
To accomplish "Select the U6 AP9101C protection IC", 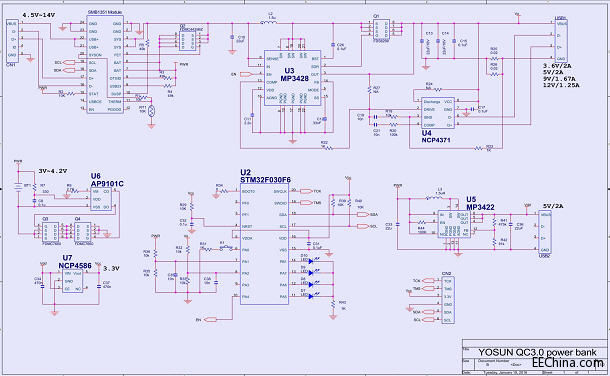I will coord(101,199).
